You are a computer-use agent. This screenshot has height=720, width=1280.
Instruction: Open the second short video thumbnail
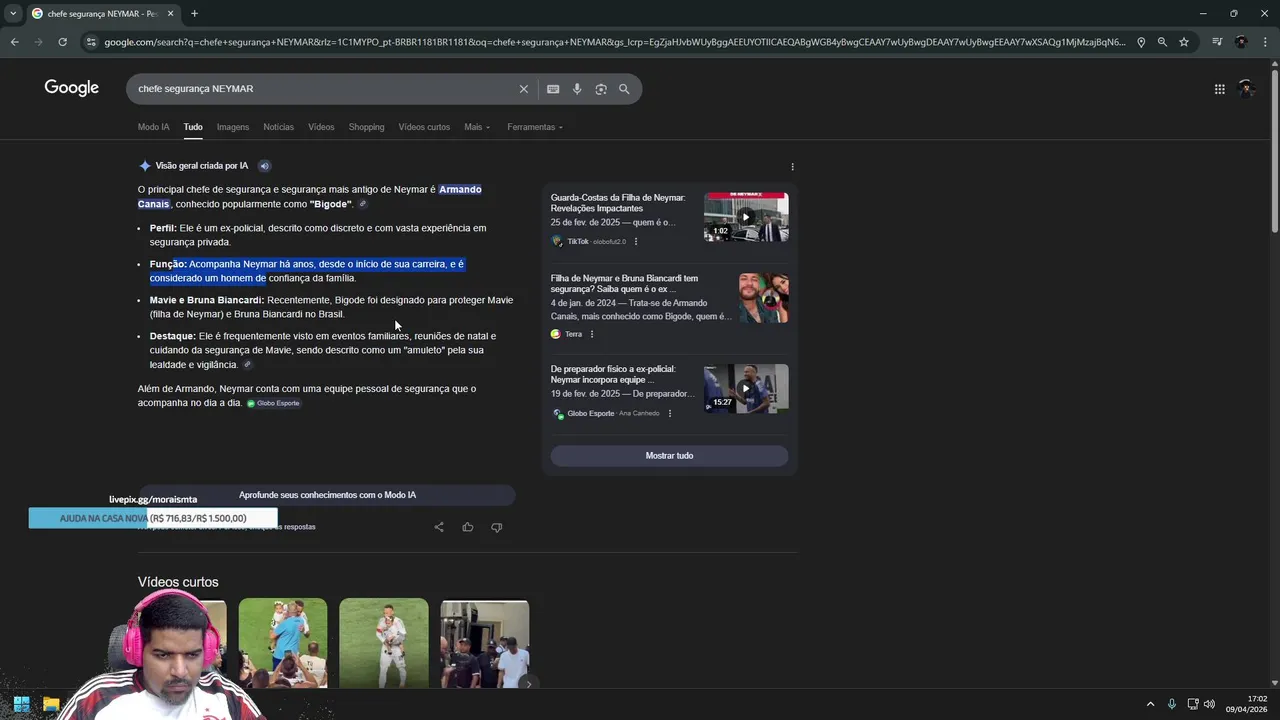pos(283,643)
